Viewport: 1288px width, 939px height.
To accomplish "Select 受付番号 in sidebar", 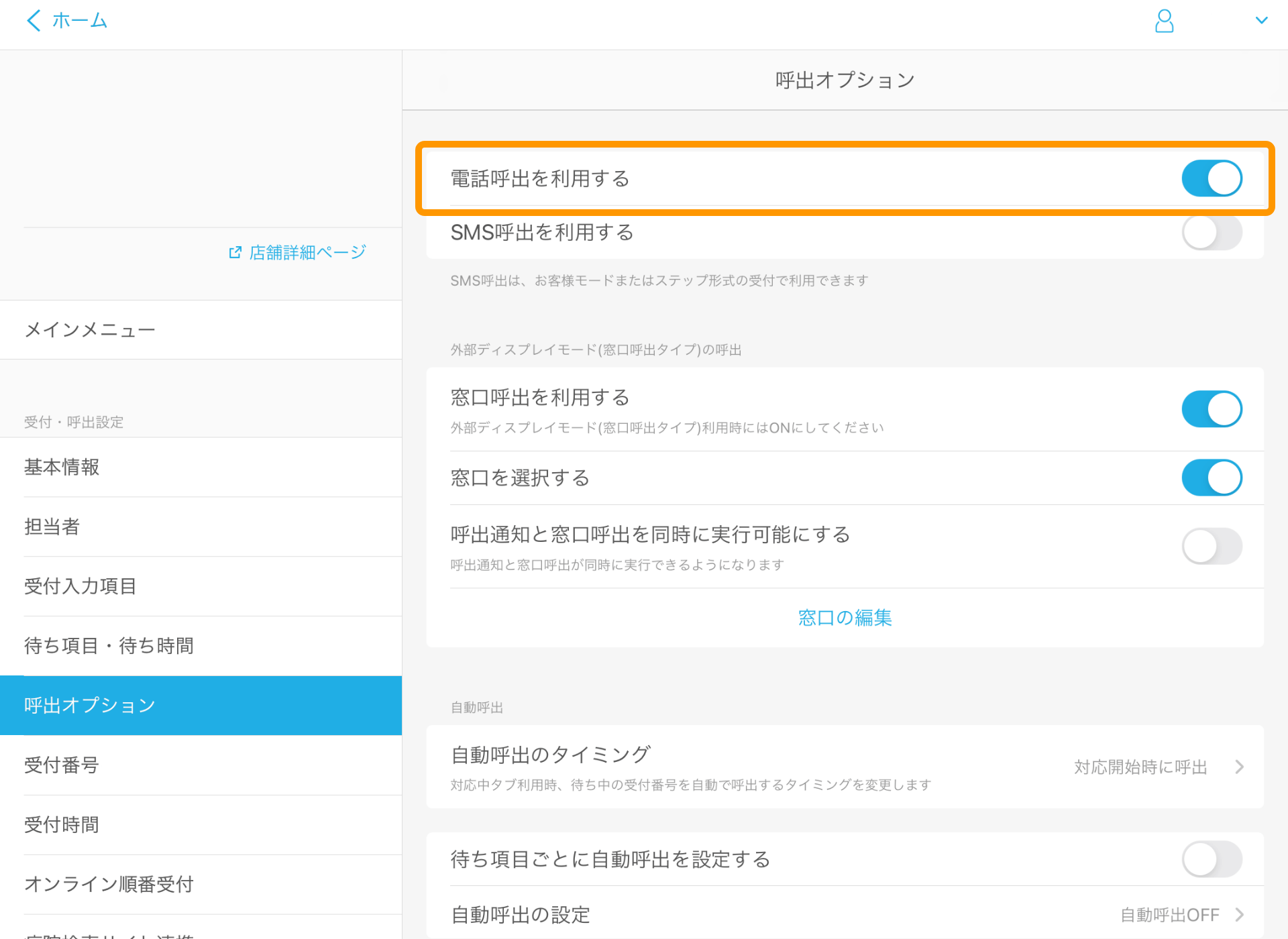I will point(201,765).
